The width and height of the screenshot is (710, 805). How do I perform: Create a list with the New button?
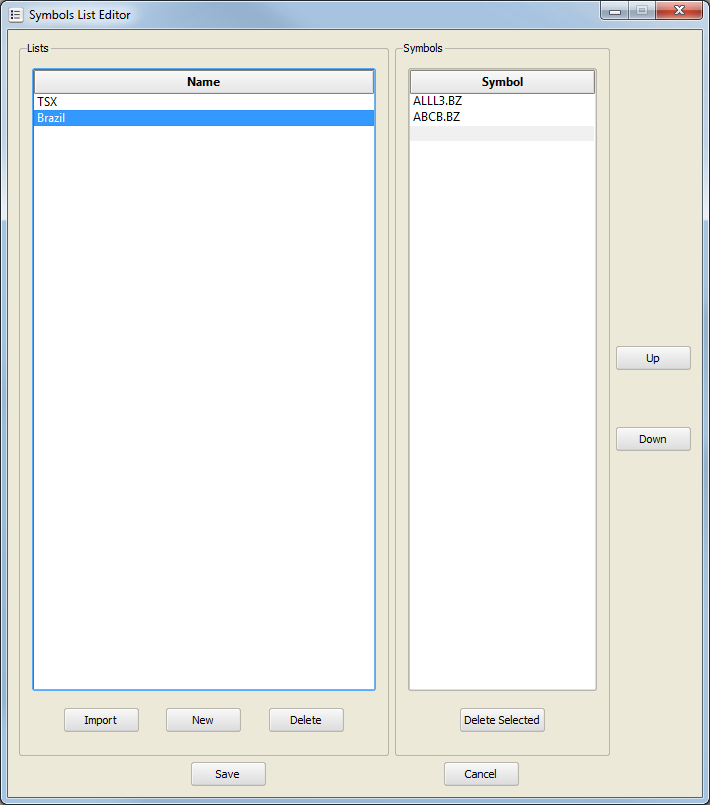click(203, 720)
